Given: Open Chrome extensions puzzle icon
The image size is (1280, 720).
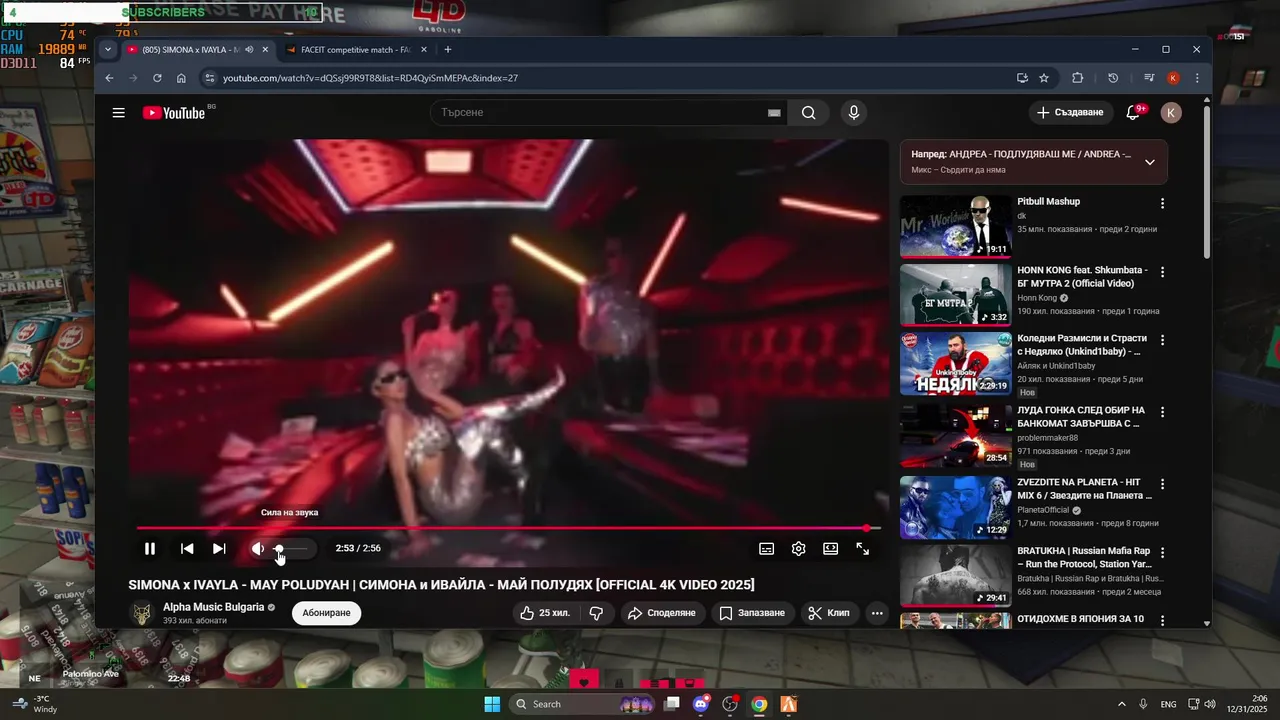Looking at the screenshot, I should (1078, 78).
